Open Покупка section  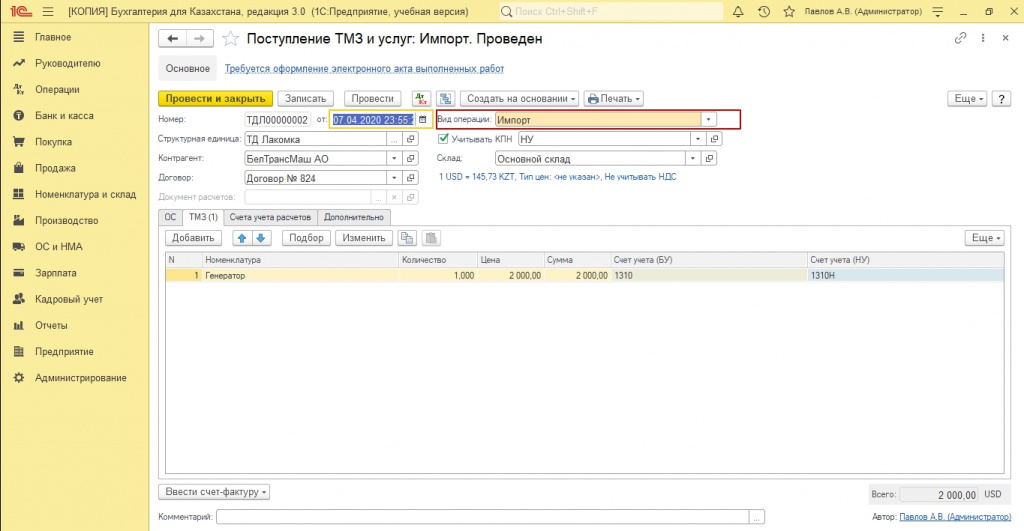pos(54,142)
